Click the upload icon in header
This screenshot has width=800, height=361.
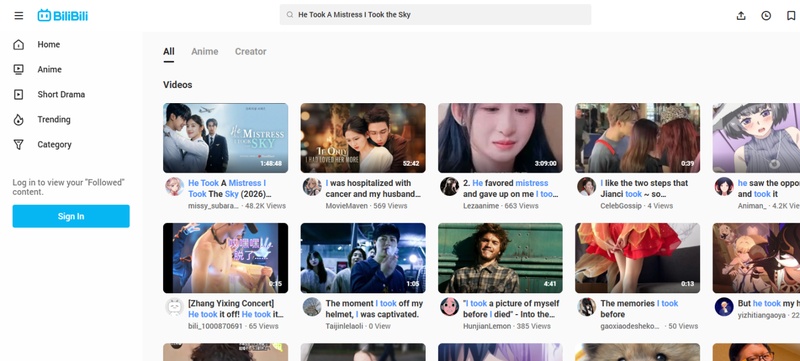tap(741, 16)
